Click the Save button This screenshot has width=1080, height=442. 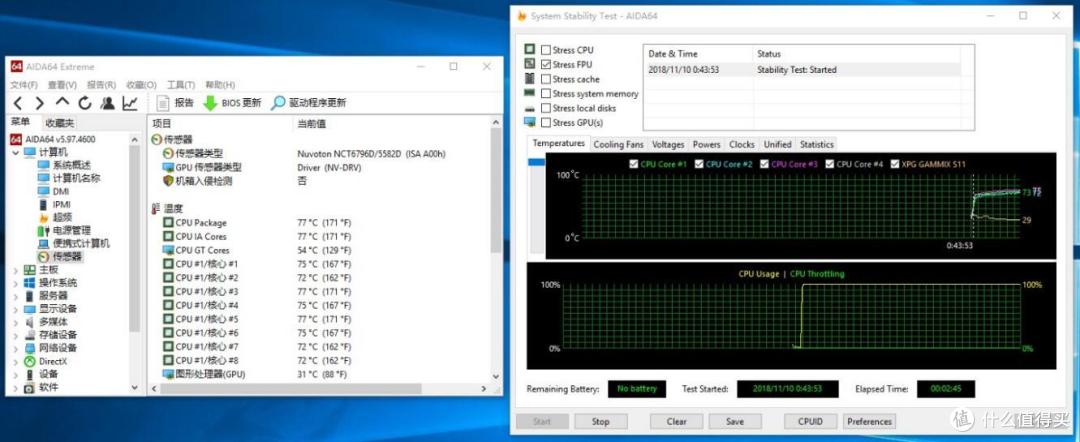735,421
